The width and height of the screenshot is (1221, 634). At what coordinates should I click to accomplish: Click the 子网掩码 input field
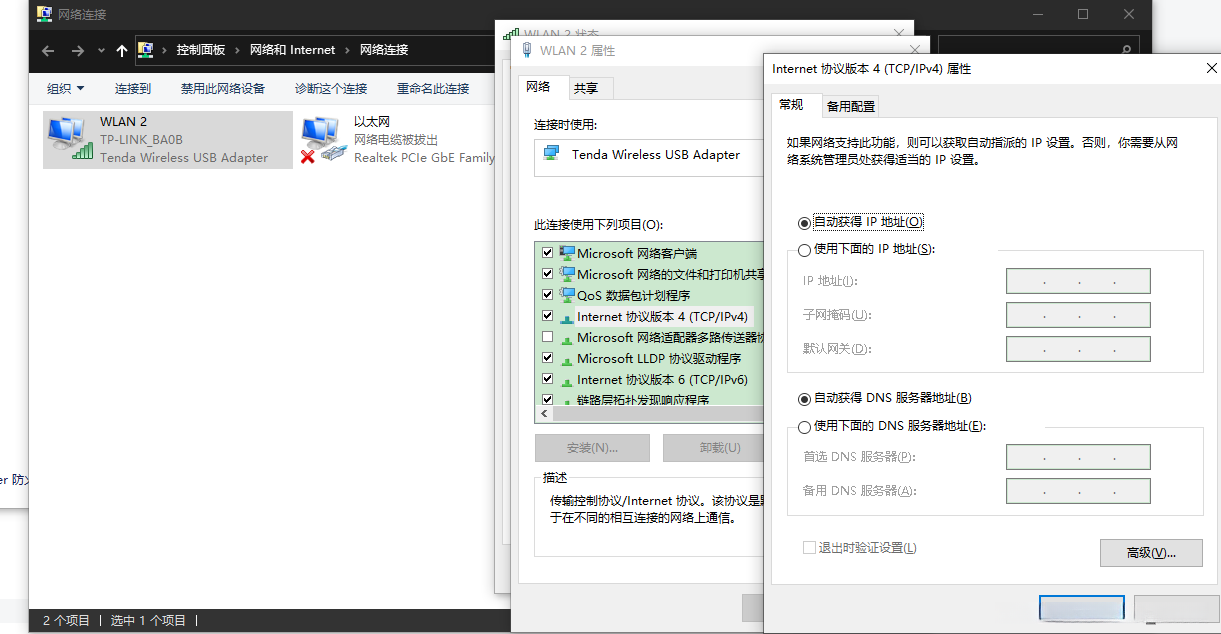tap(1078, 315)
